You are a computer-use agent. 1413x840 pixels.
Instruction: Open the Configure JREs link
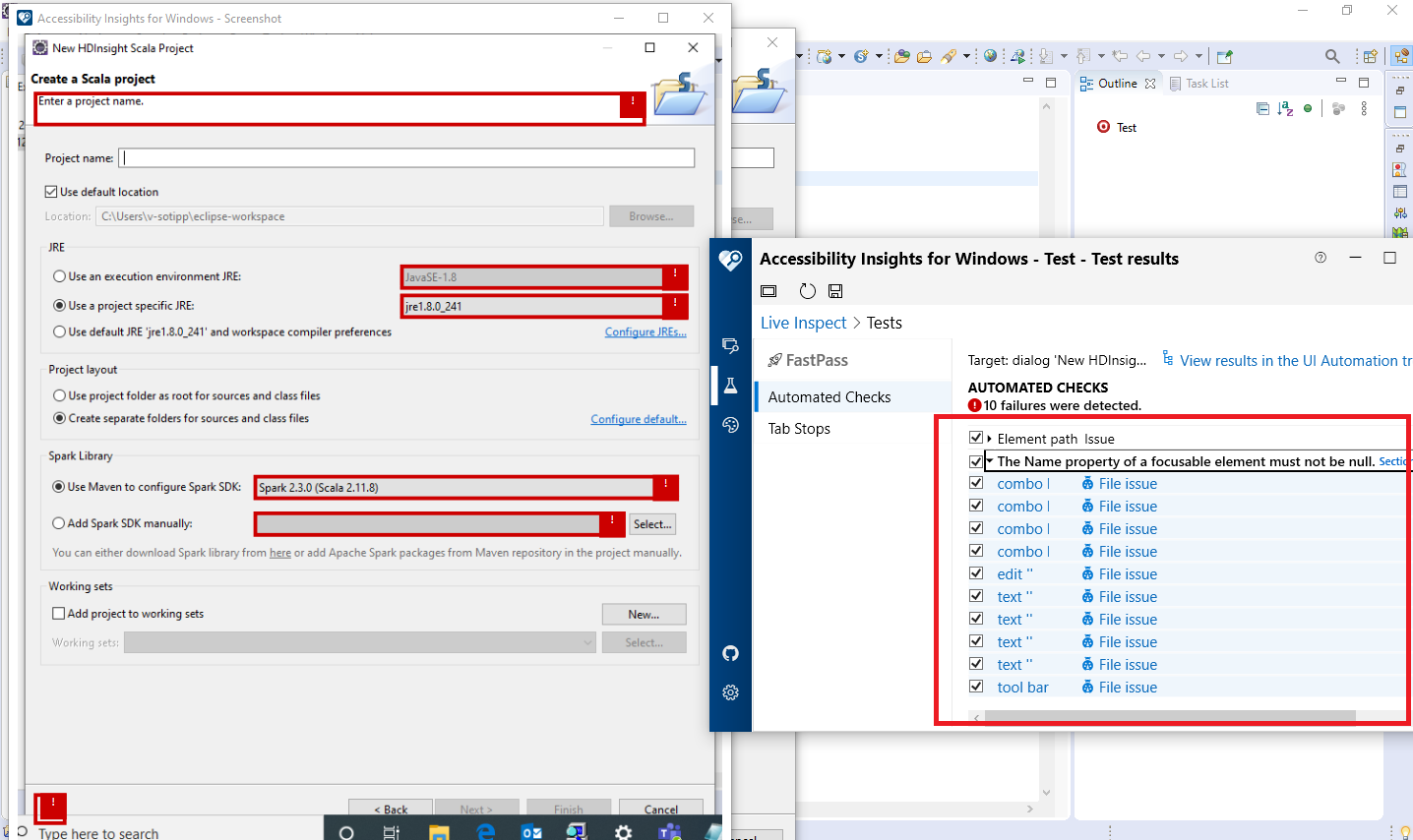[x=645, y=331]
